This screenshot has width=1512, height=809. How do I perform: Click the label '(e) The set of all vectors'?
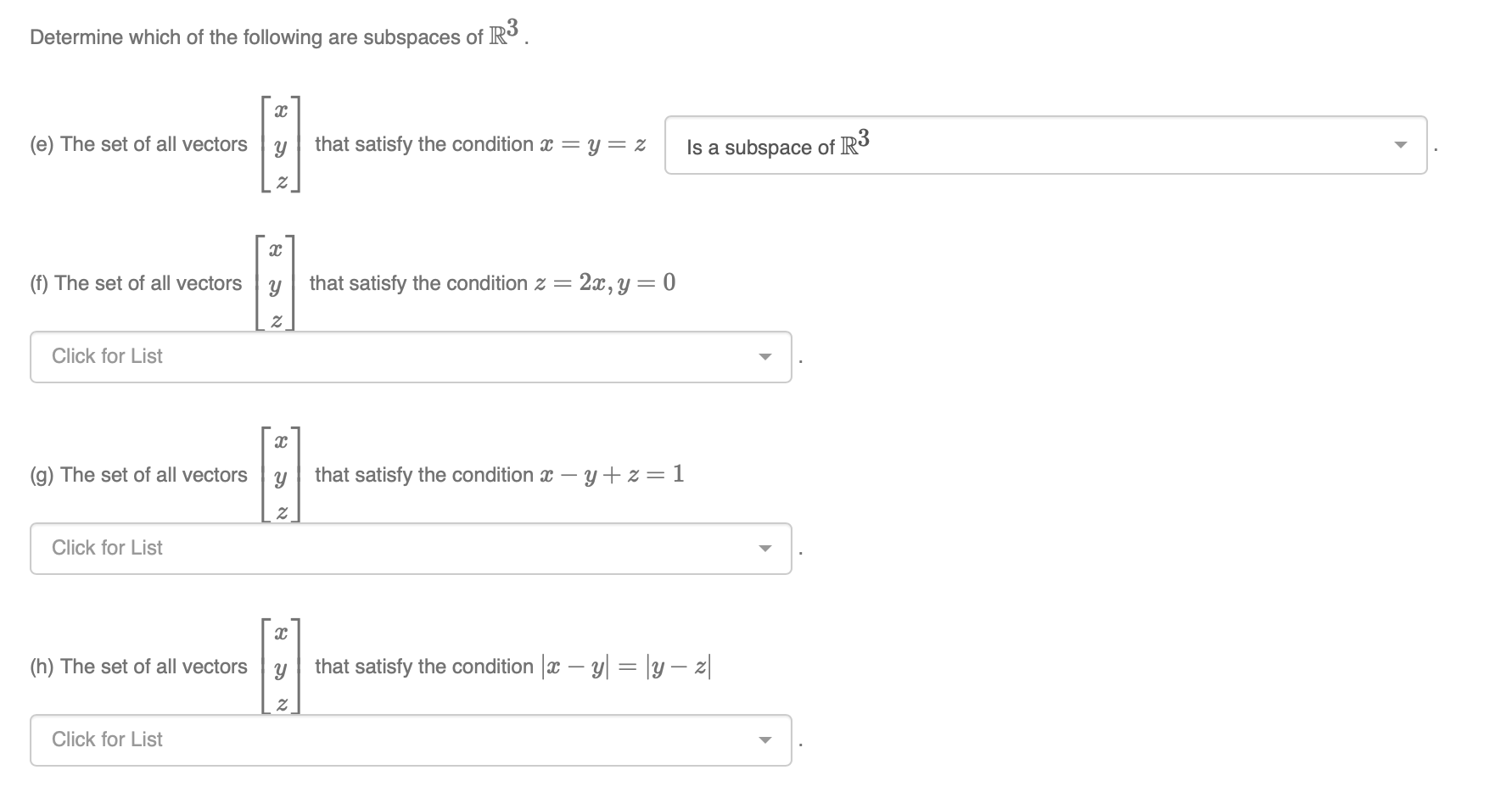point(137,144)
